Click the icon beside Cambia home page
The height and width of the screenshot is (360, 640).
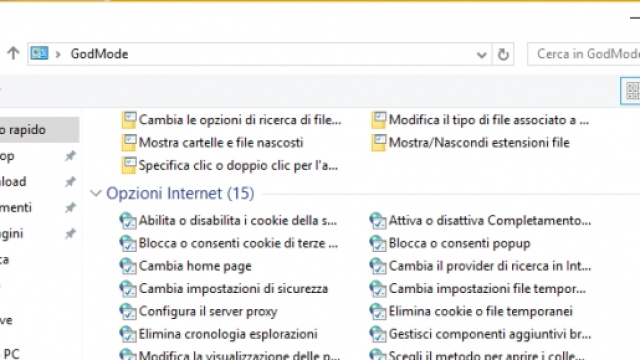(128, 266)
